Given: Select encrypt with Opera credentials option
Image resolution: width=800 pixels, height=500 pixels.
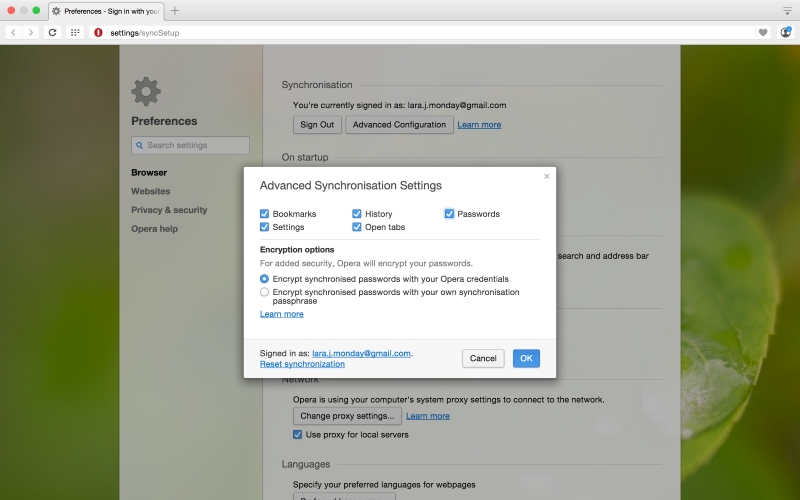Looking at the screenshot, I should pyautogui.click(x=264, y=279).
